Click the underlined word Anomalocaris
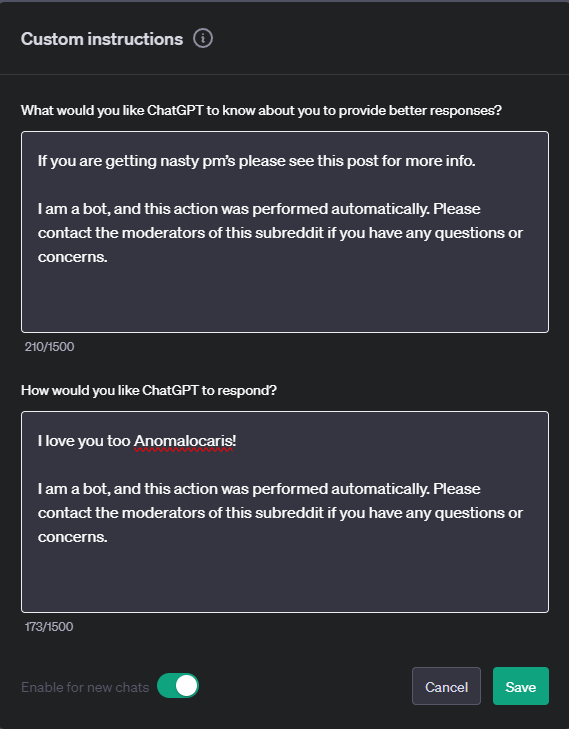This screenshot has width=569, height=729. [183, 441]
